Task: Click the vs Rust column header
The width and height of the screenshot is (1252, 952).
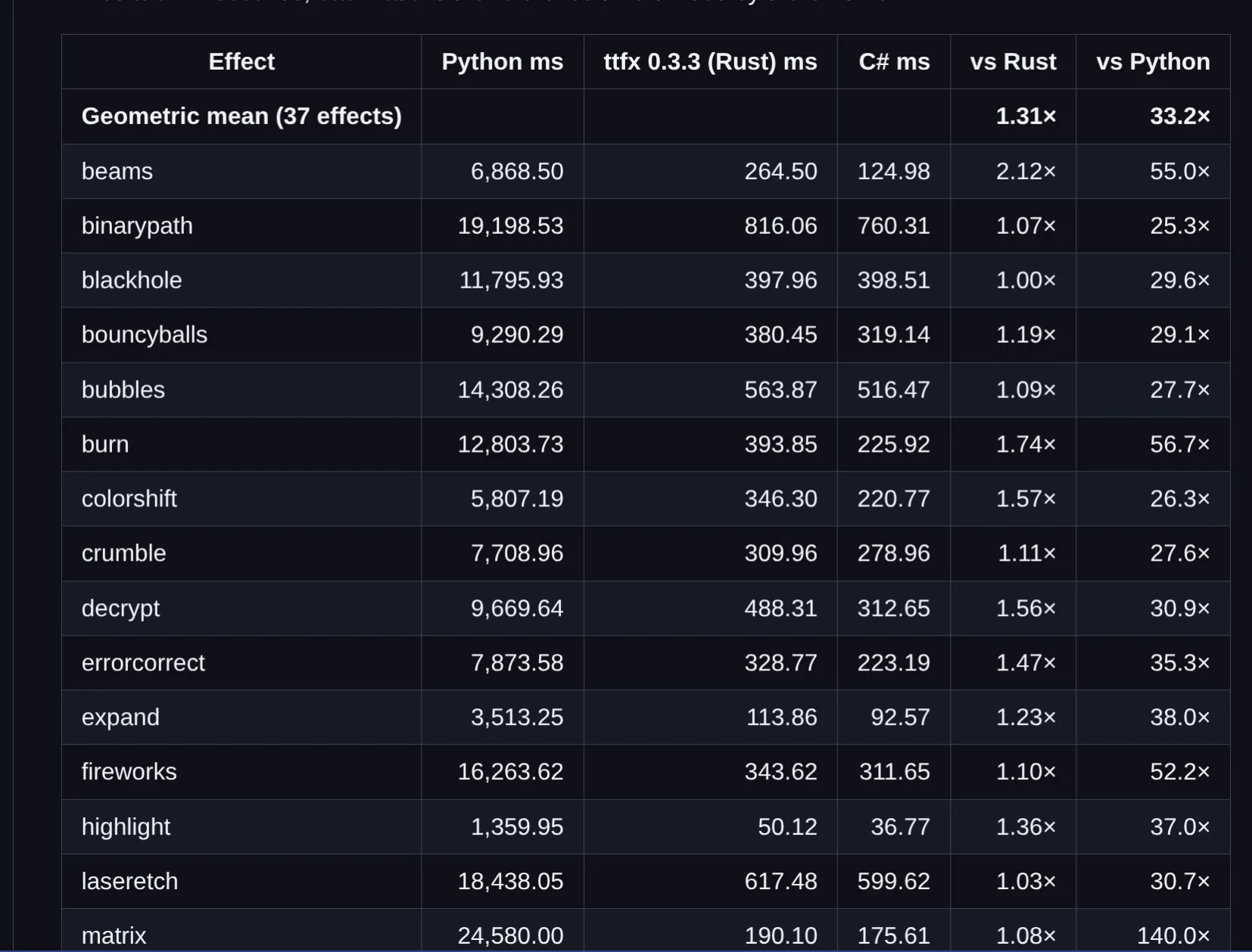Action: tap(1013, 62)
